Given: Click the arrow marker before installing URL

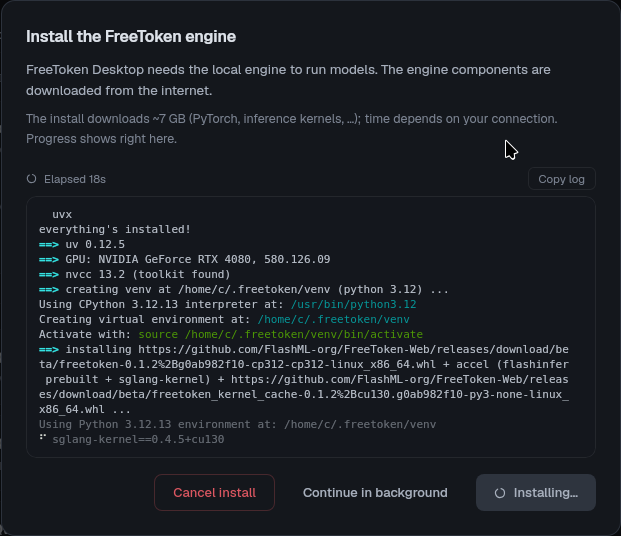Looking at the screenshot, I should tap(49, 349).
